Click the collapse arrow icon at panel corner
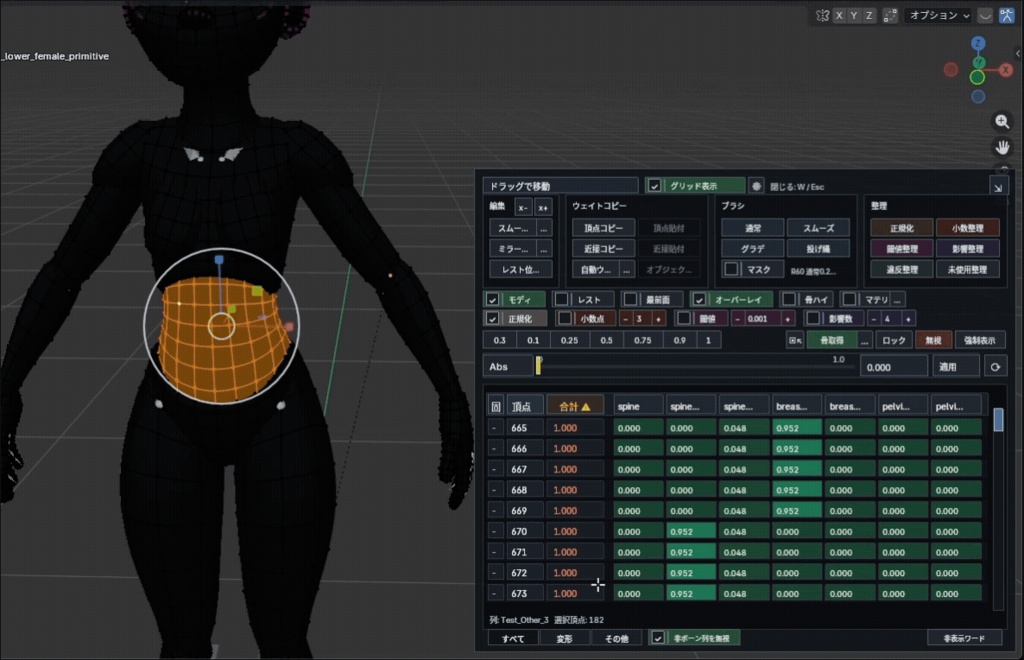This screenshot has width=1024, height=660. point(998,187)
